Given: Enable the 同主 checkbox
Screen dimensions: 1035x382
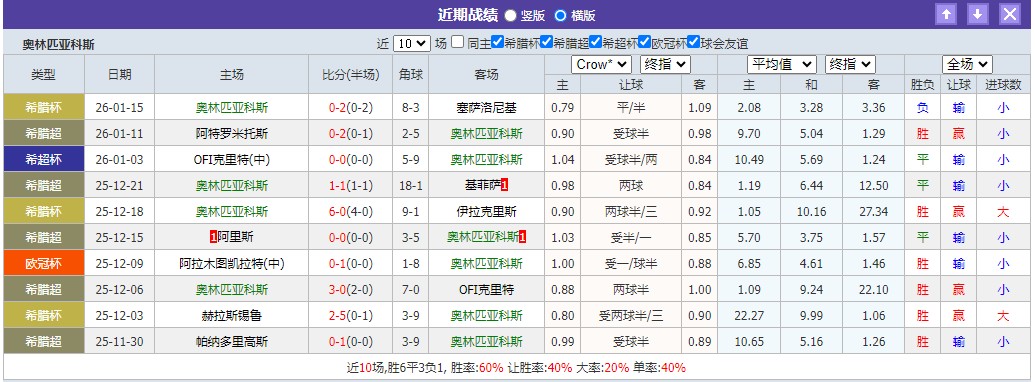Looking at the screenshot, I should 457,43.
